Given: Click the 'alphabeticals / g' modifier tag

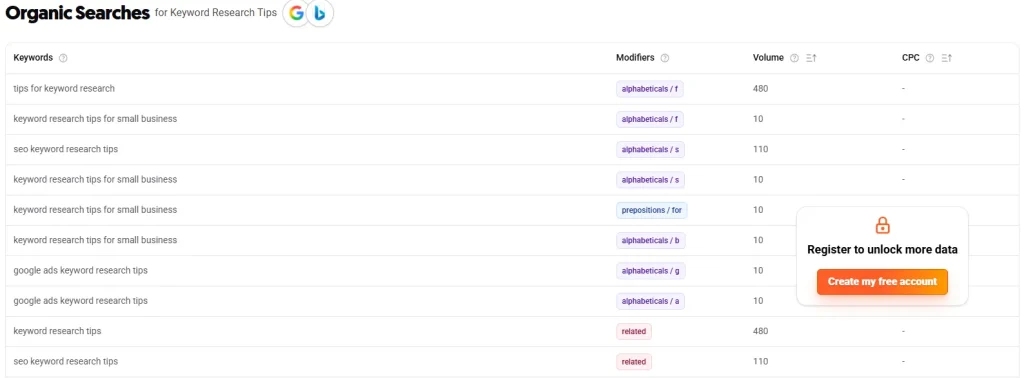Looking at the screenshot, I should tap(650, 271).
